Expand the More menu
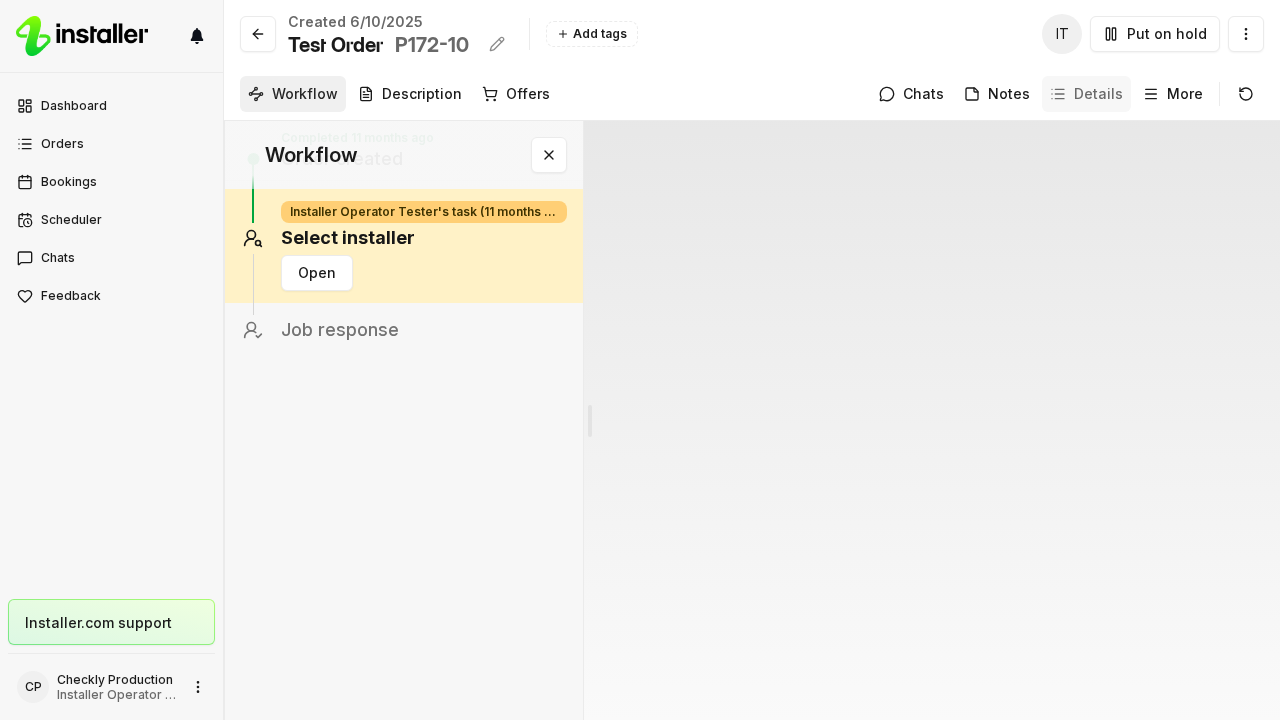1280x720 pixels. [1173, 94]
